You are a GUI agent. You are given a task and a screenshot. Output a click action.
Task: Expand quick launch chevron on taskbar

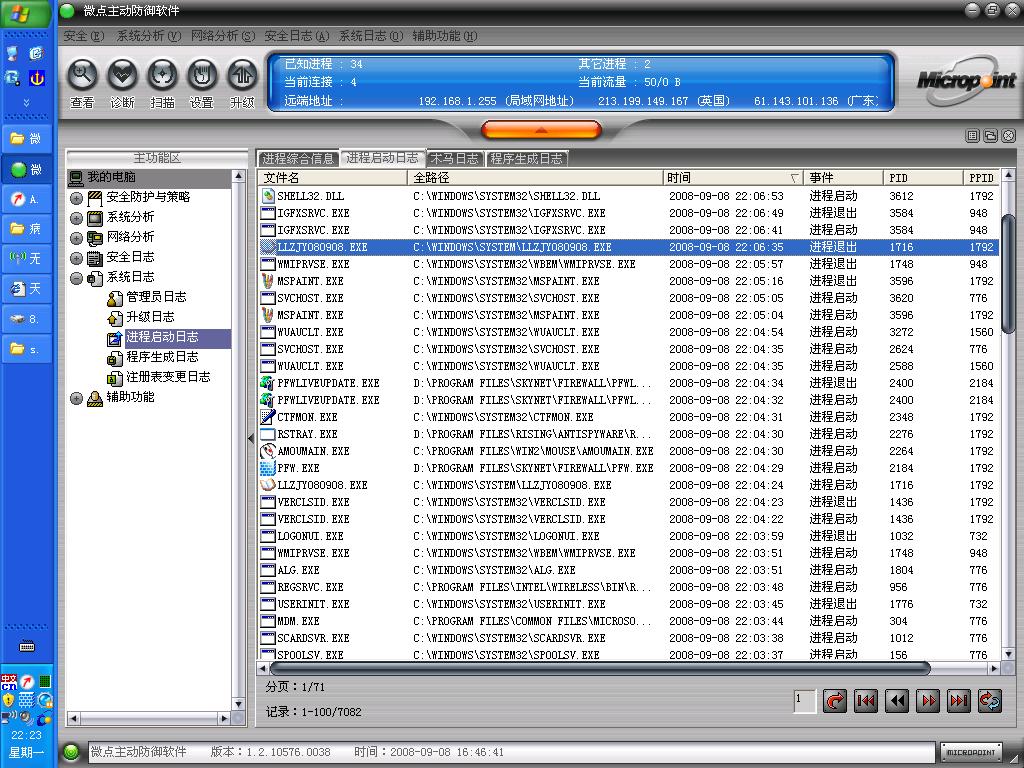(26, 103)
